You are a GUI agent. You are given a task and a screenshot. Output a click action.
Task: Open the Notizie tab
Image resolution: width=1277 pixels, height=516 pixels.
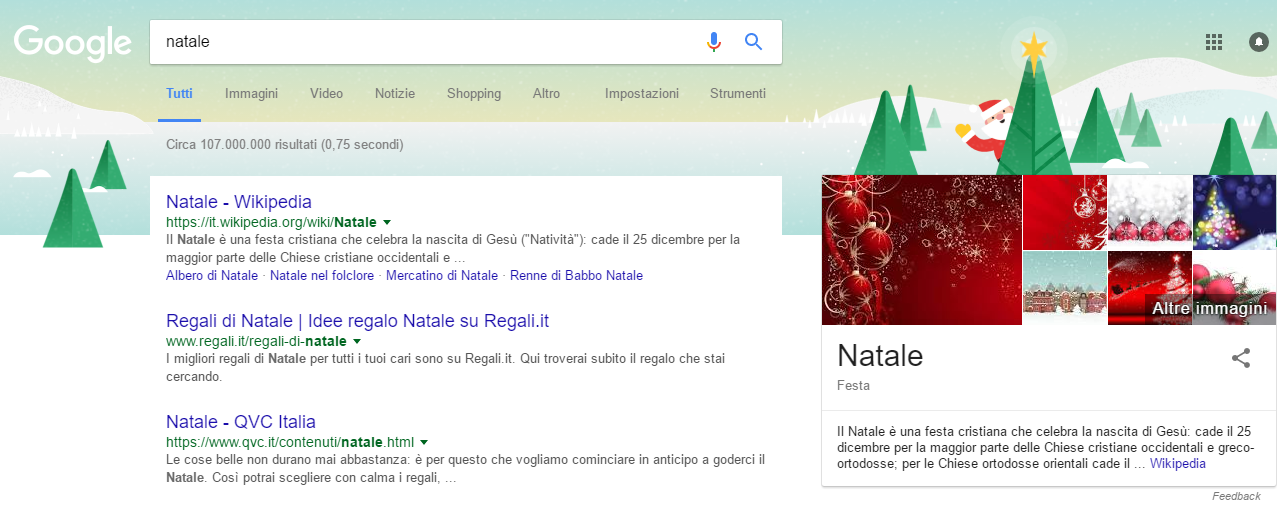click(x=395, y=94)
